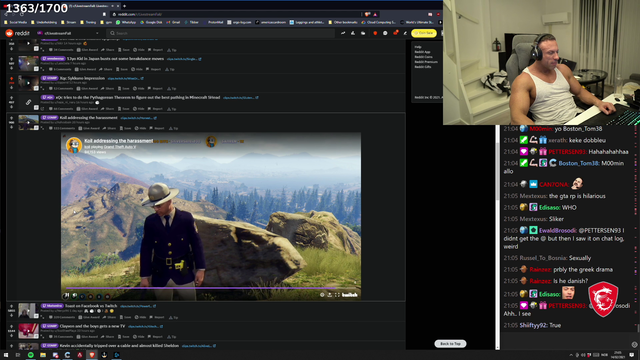The width and height of the screenshot is (640, 360).
Task: Pause the embedded Twitch clip
Action: 66,295
